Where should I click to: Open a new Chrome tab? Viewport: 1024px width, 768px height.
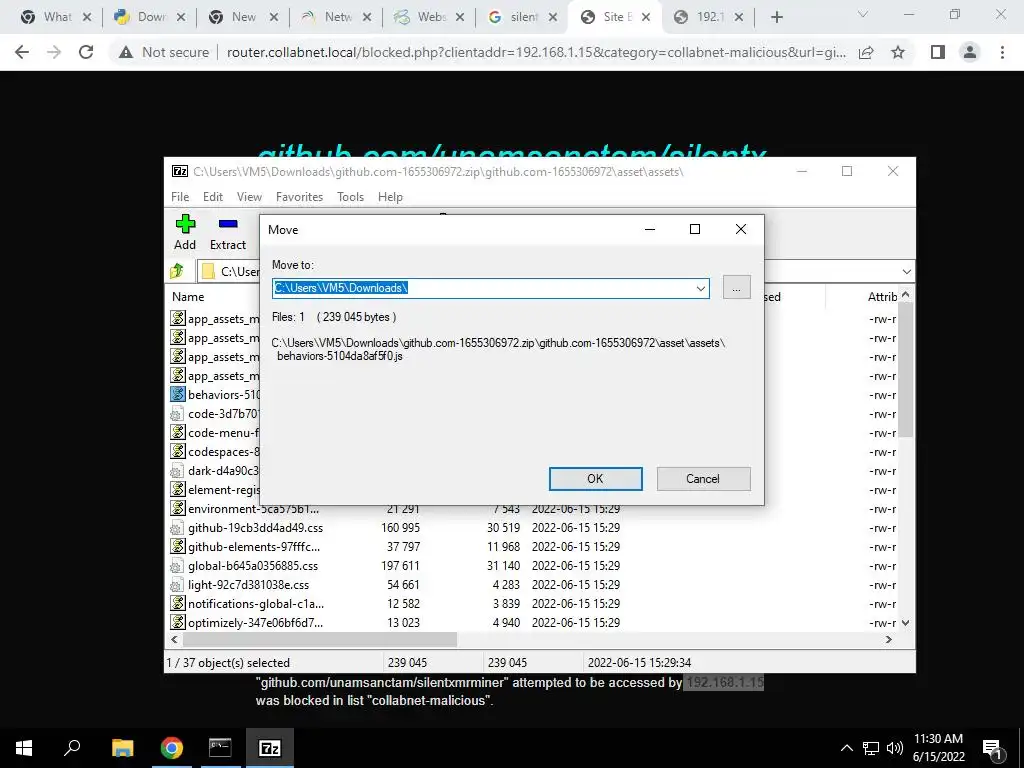(x=776, y=17)
